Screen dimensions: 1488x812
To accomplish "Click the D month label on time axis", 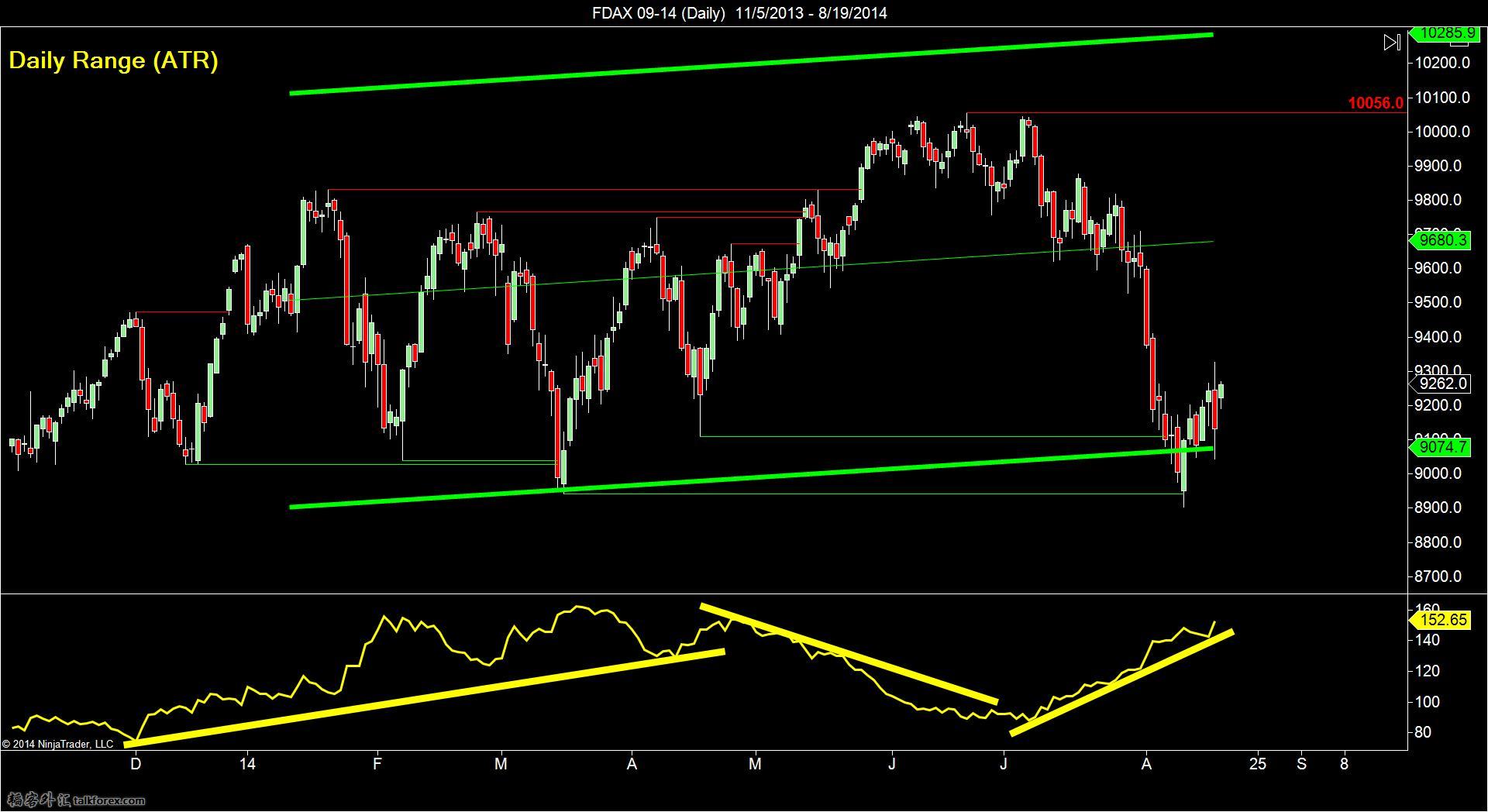I will point(136,764).
